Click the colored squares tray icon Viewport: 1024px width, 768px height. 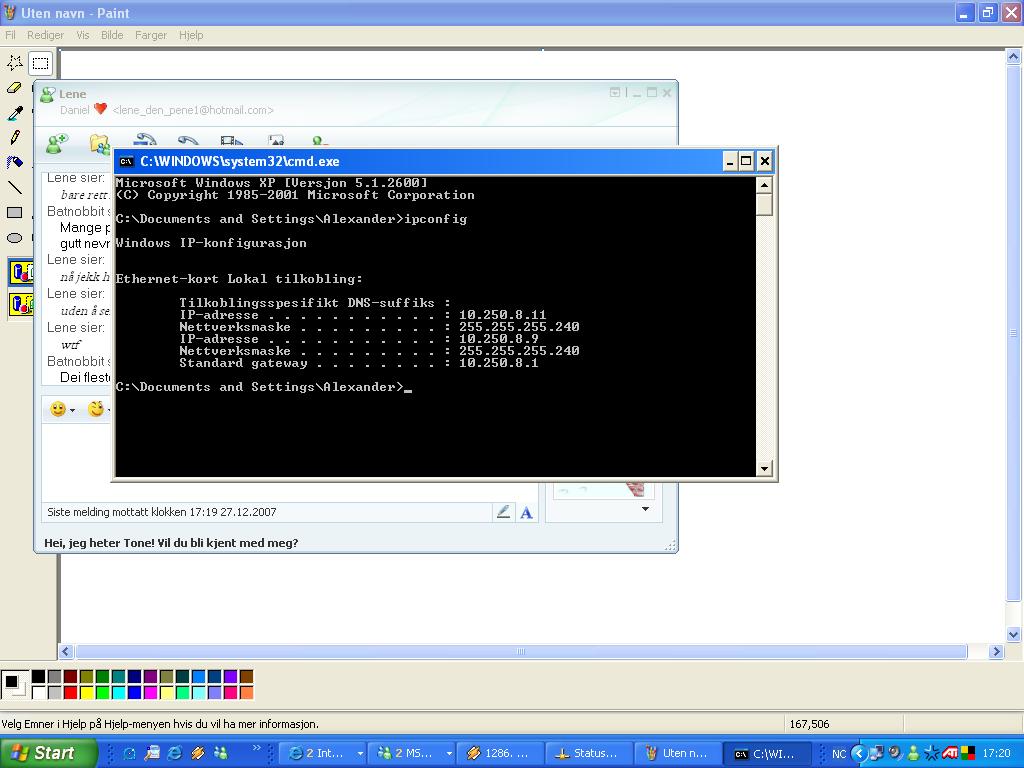[x=968, y=754]
